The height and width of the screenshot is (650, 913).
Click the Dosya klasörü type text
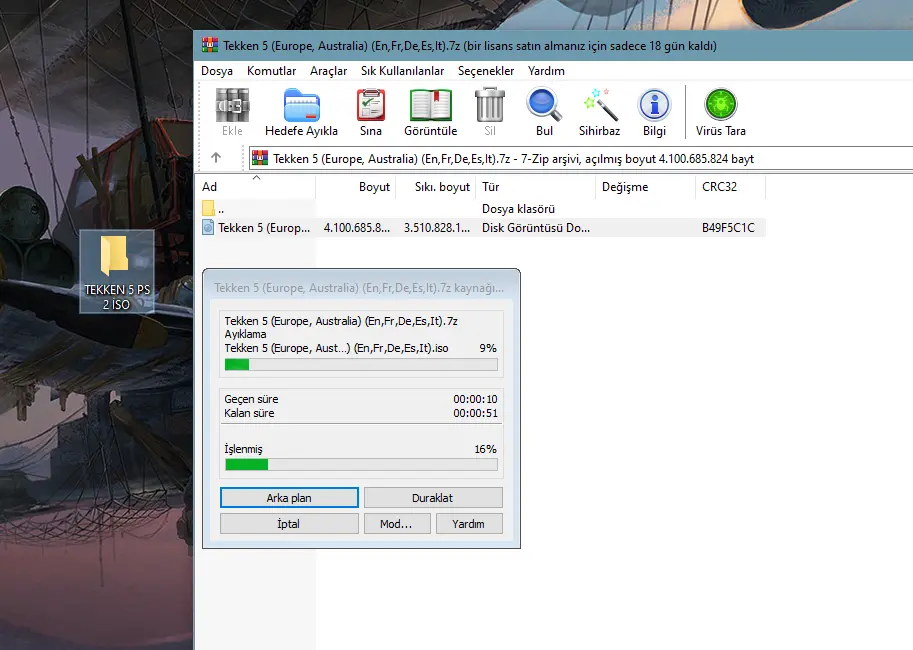tap(518, 209)
